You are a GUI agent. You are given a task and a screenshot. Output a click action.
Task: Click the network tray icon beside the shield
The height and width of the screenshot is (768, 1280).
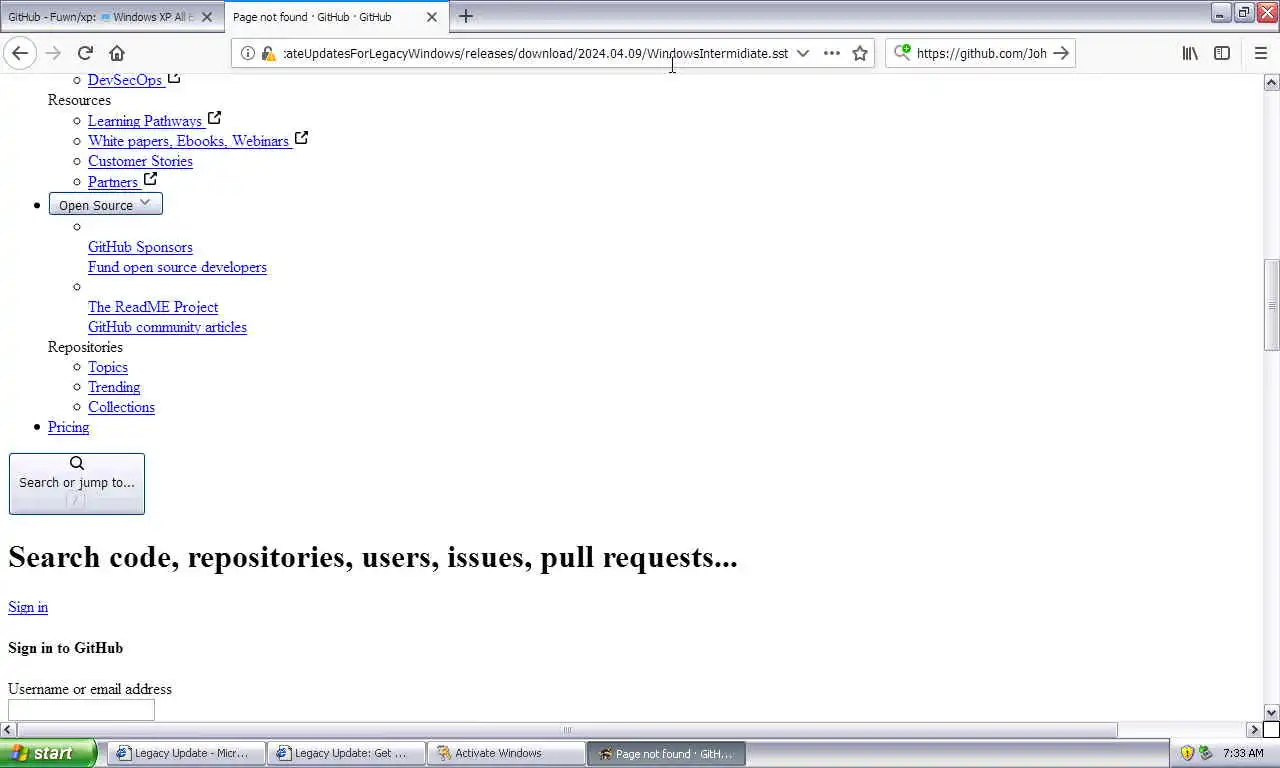[1205, 753]
